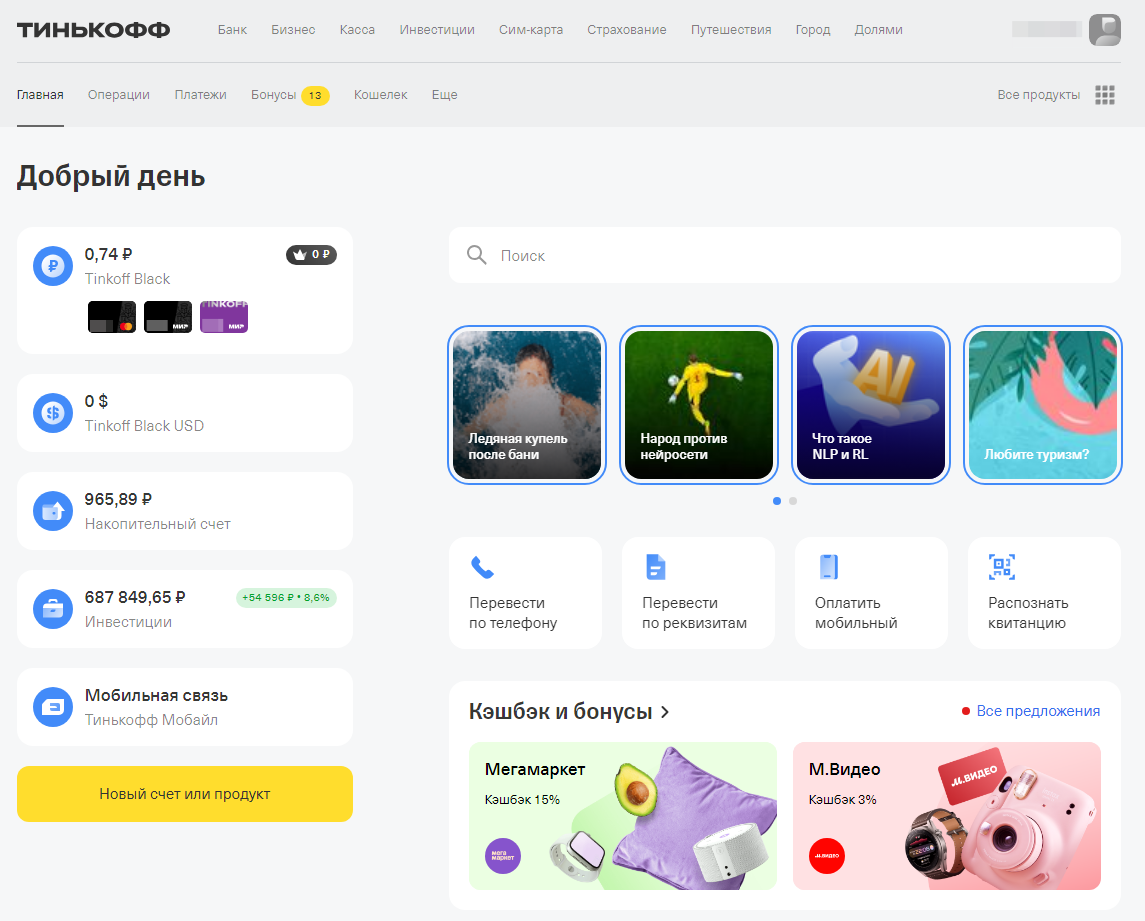
Task: Select the black МИР card thumbnail
Action: [x=168, y=317]
